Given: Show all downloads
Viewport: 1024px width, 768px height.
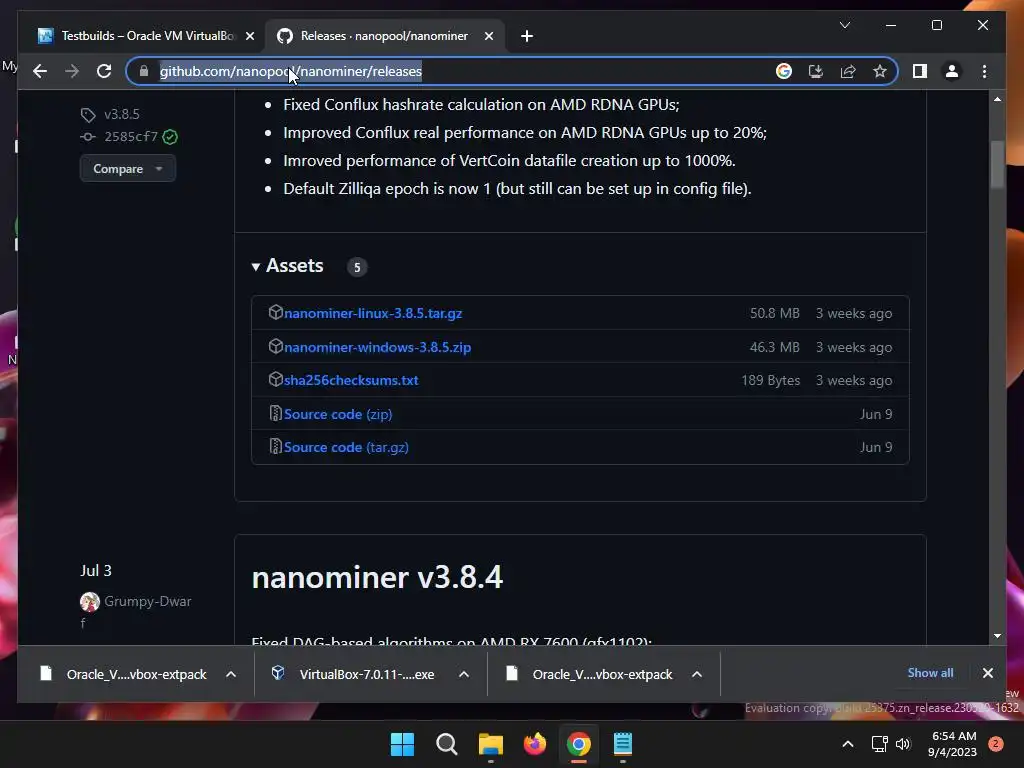Looking at the screenshot, I should coord(930,673).
